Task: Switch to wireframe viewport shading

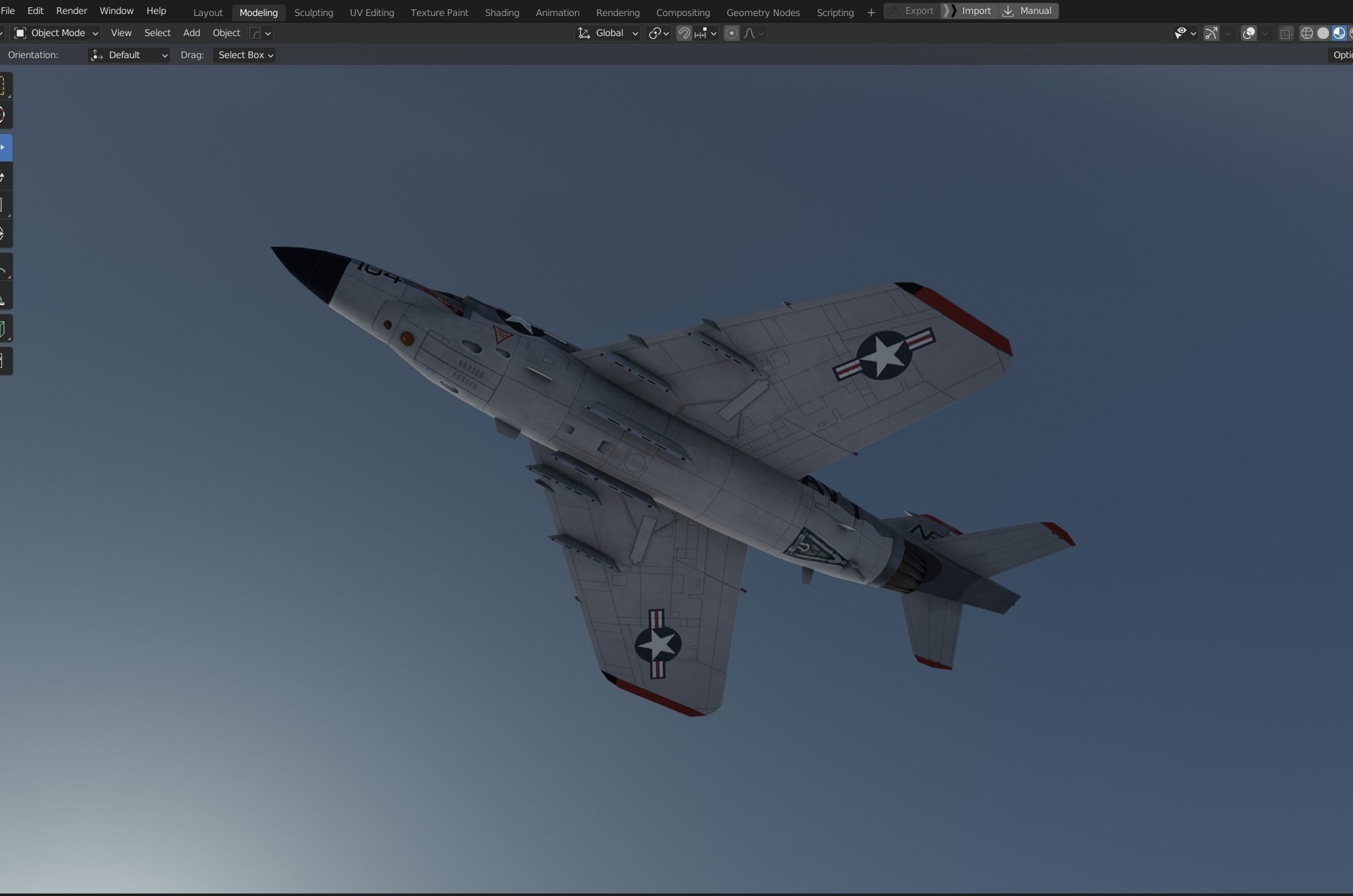Action: point(1306,33)
